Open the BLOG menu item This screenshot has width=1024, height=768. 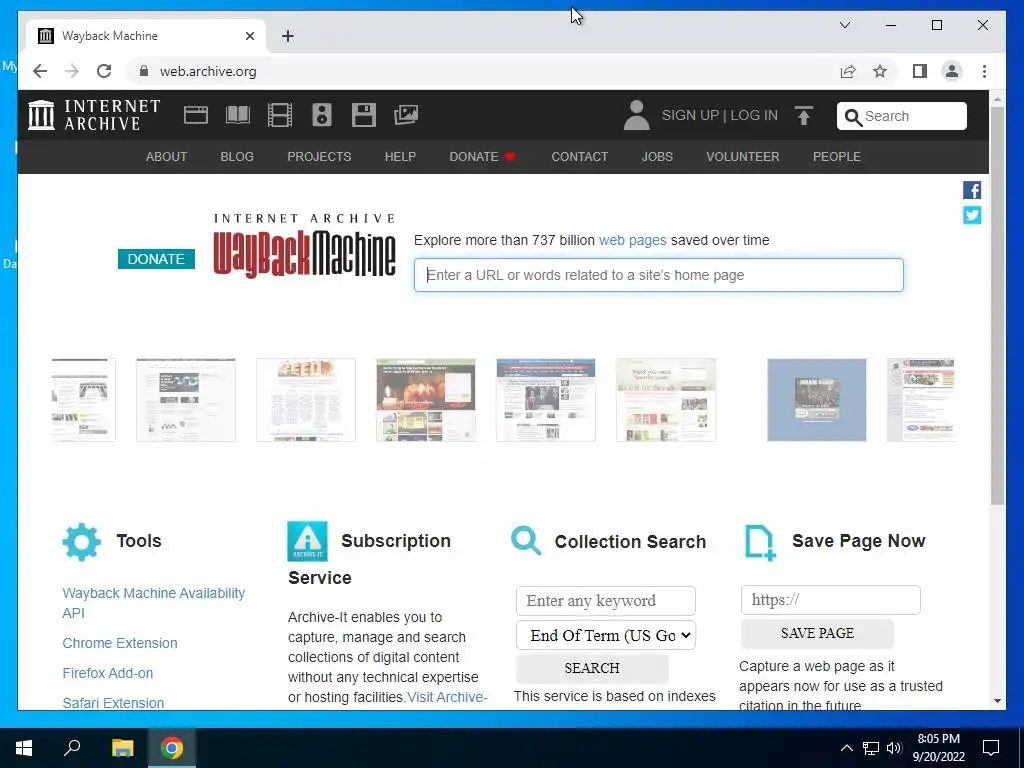pos(237,157)
